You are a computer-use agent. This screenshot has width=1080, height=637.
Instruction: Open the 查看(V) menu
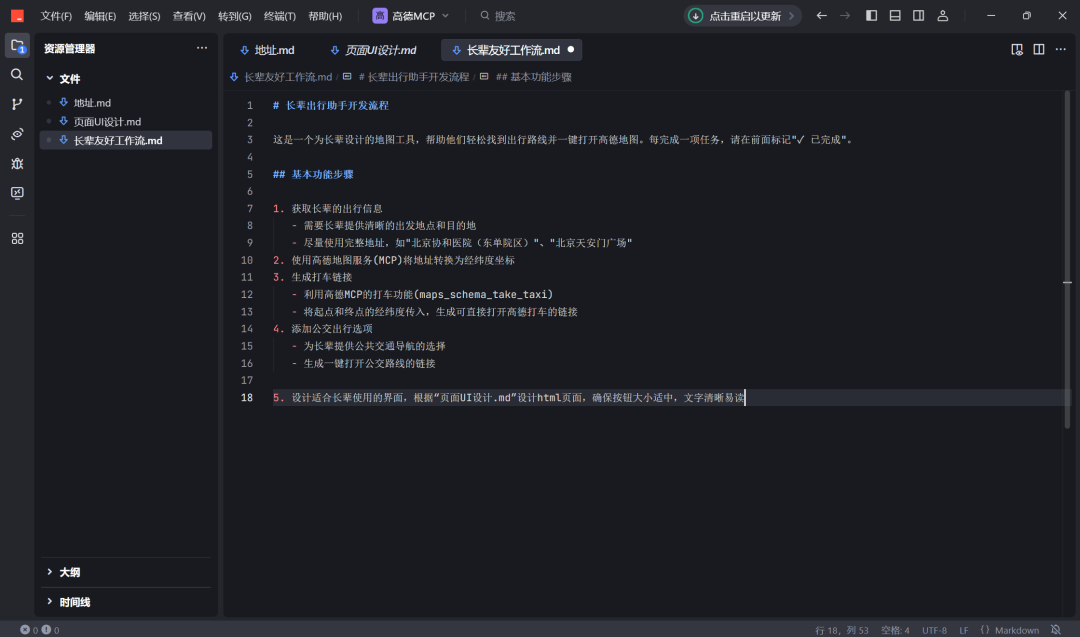[189, 16]
